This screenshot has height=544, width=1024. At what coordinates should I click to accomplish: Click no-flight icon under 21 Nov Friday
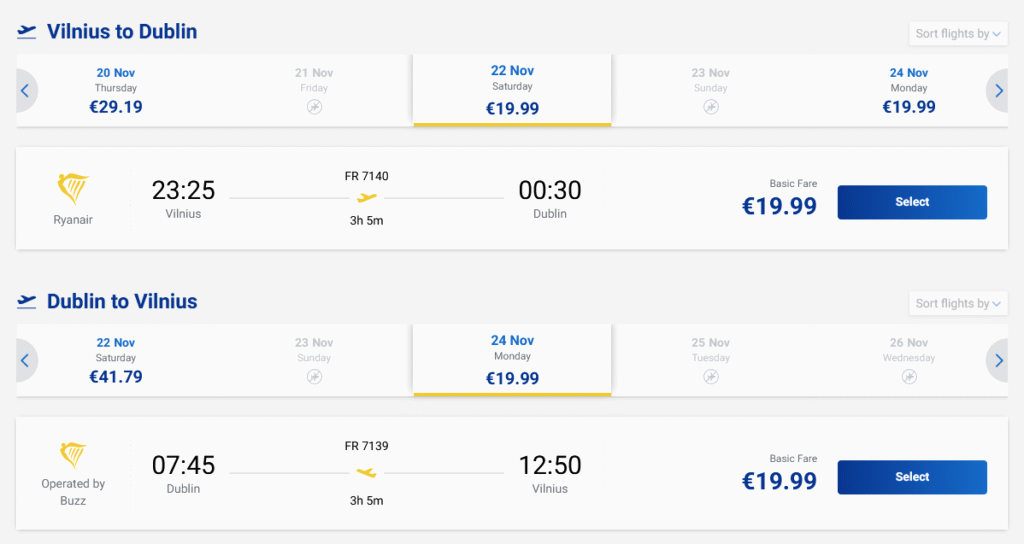(x=314, y=107)
